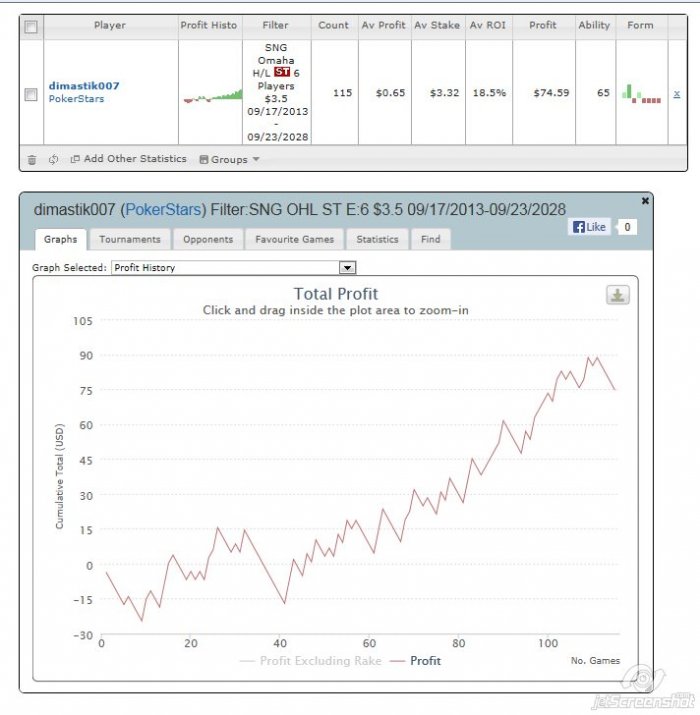
Task: Open dimastik007 player link
Action: click(84, 86)
